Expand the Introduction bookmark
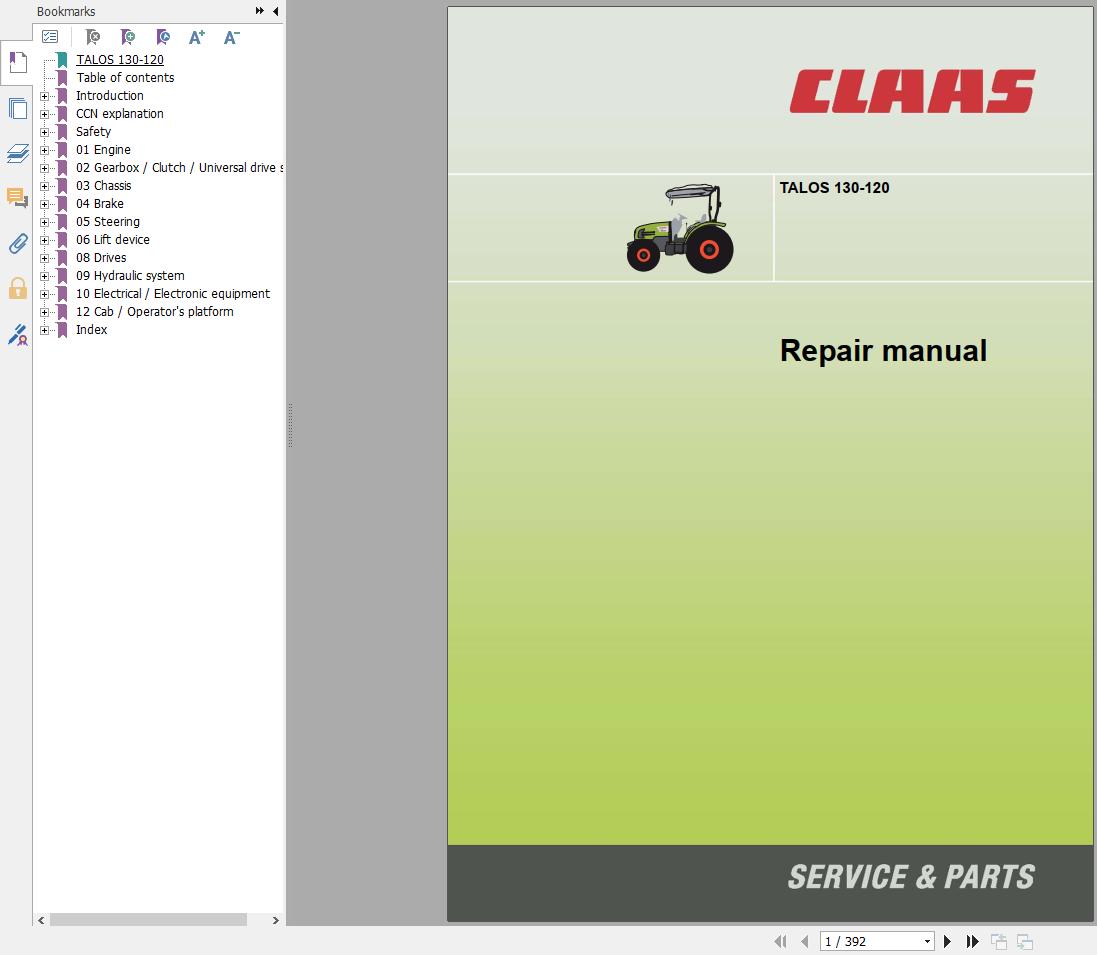The image size is (1097, 955). (x=44, y=96)
